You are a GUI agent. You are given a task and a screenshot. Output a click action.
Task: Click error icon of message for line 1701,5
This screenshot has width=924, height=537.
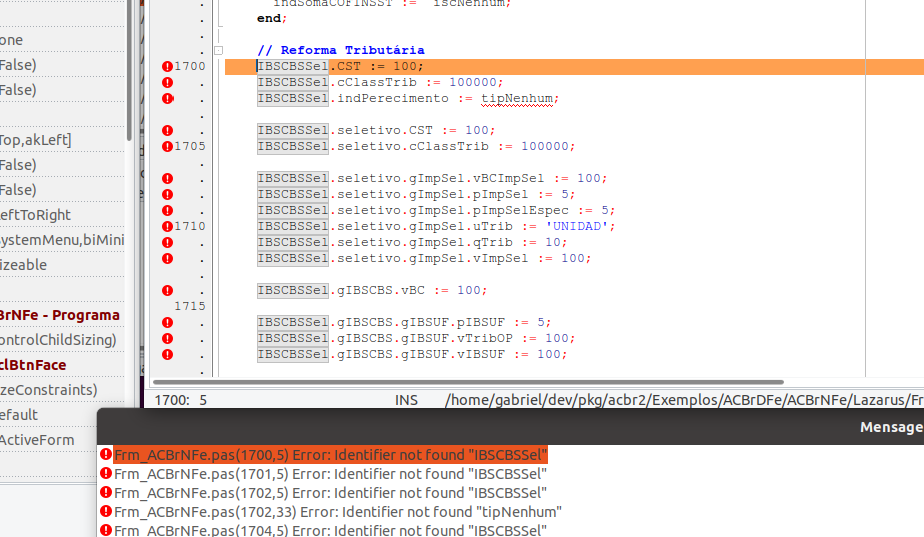[106, 473]
